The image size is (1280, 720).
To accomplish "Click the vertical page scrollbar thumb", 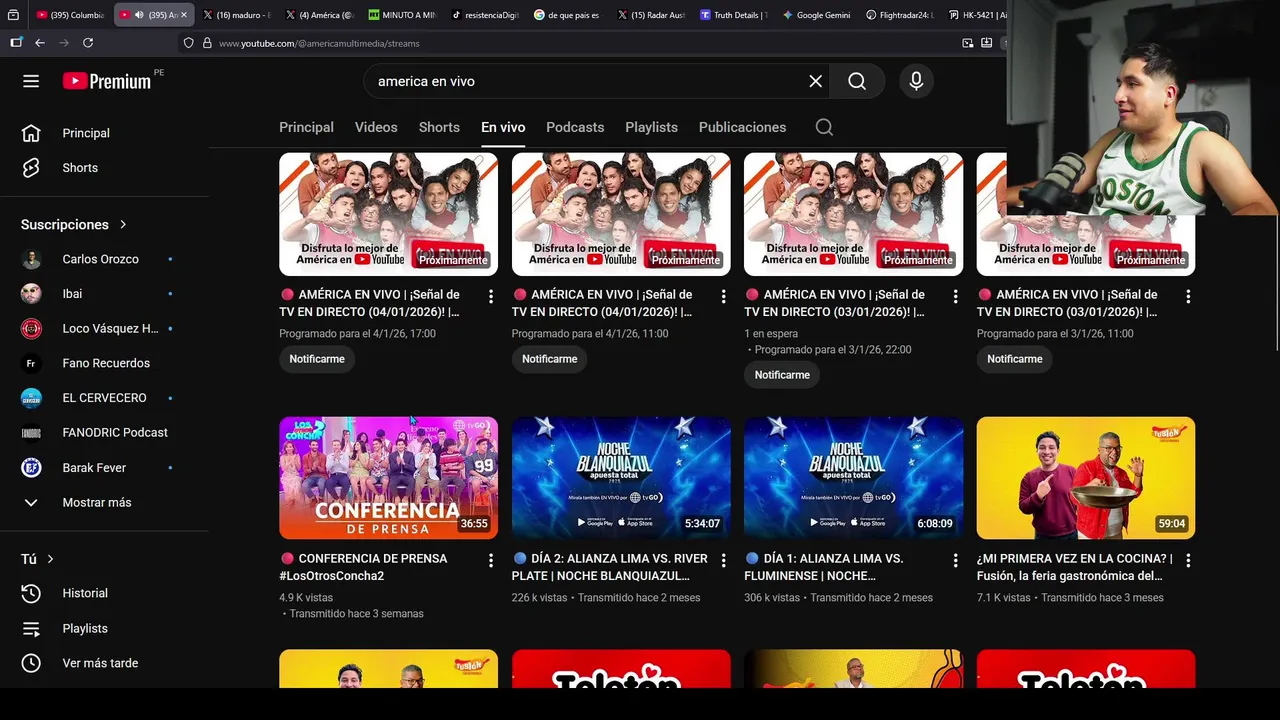I will [x=1276, y=285].
